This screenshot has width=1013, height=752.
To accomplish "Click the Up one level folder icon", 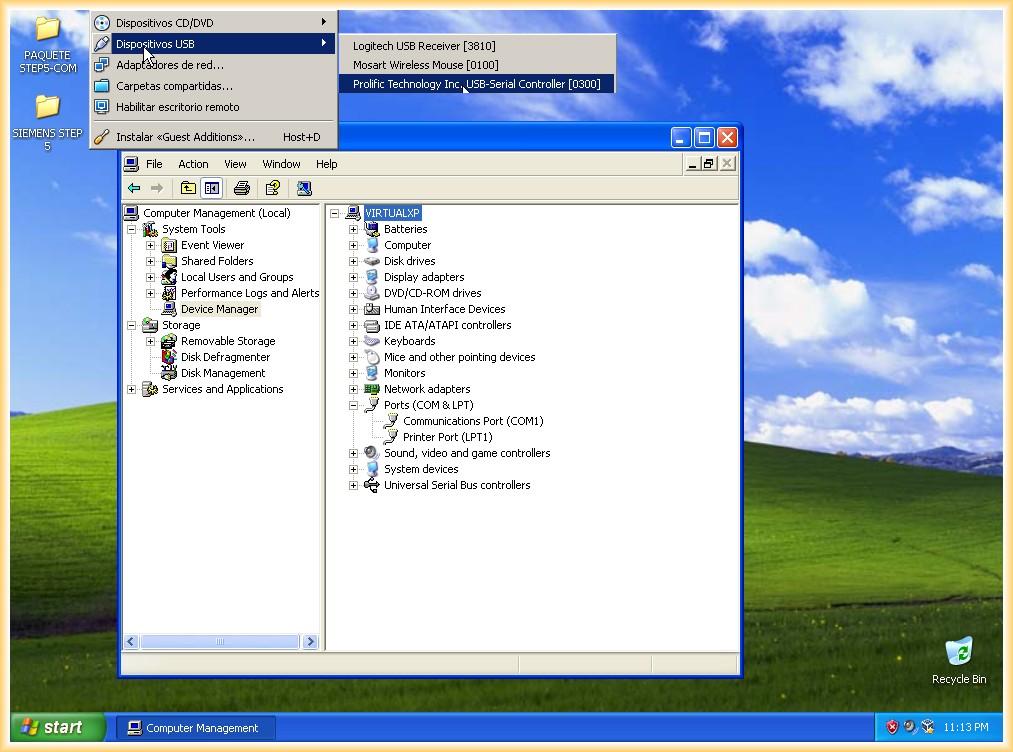I will [x=188, y=188].
